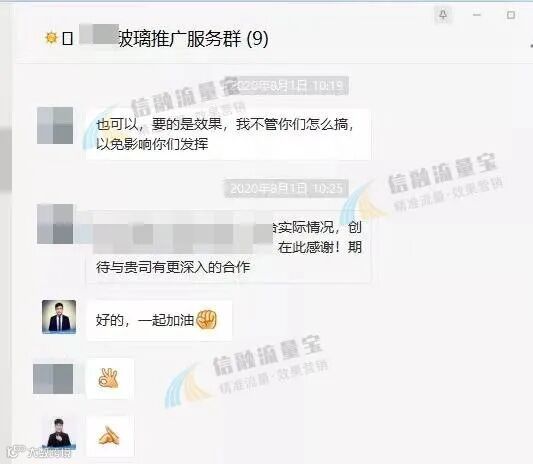Maximize the chat window
Viewport: 533px width, 464px height.
[x=511, y=15]
